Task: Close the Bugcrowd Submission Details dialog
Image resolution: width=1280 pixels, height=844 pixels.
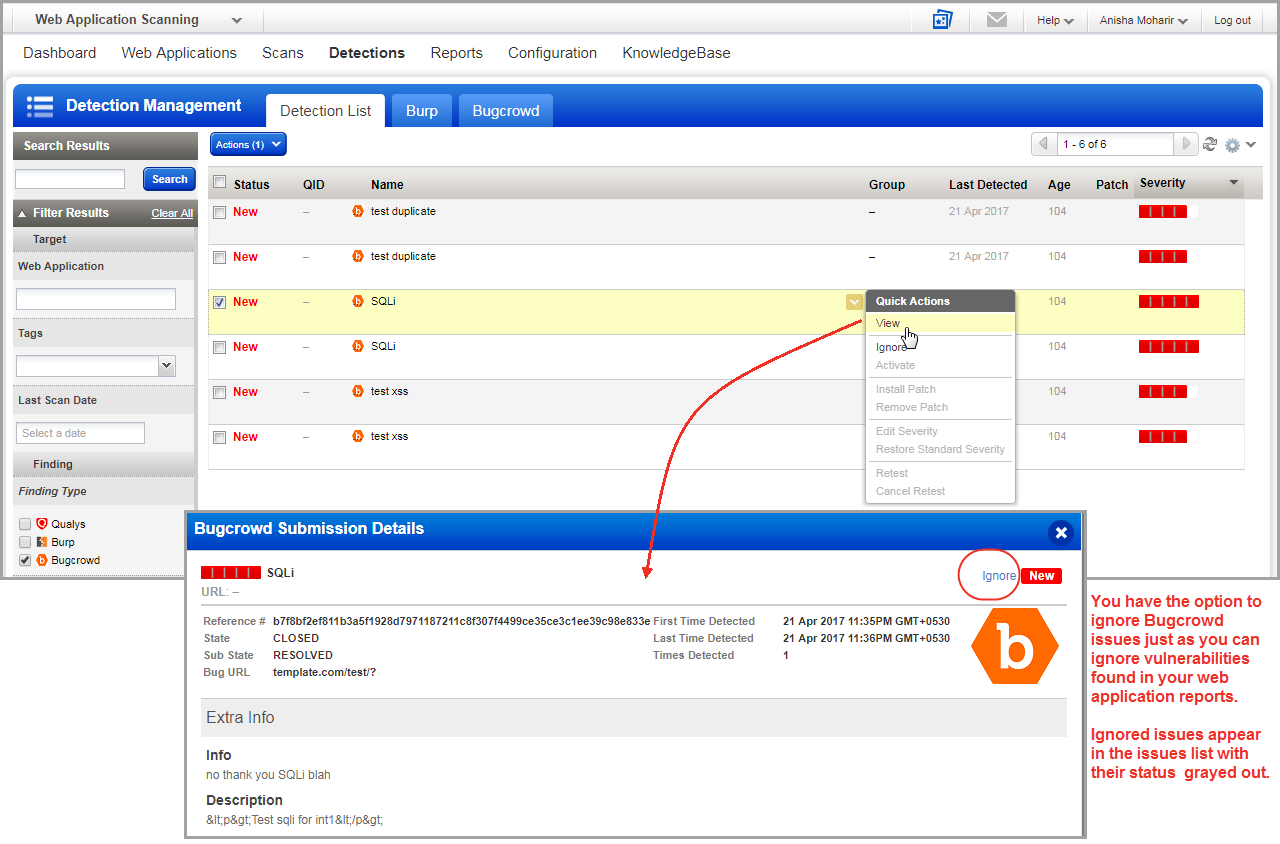Action: click(x=1061, y=532)
